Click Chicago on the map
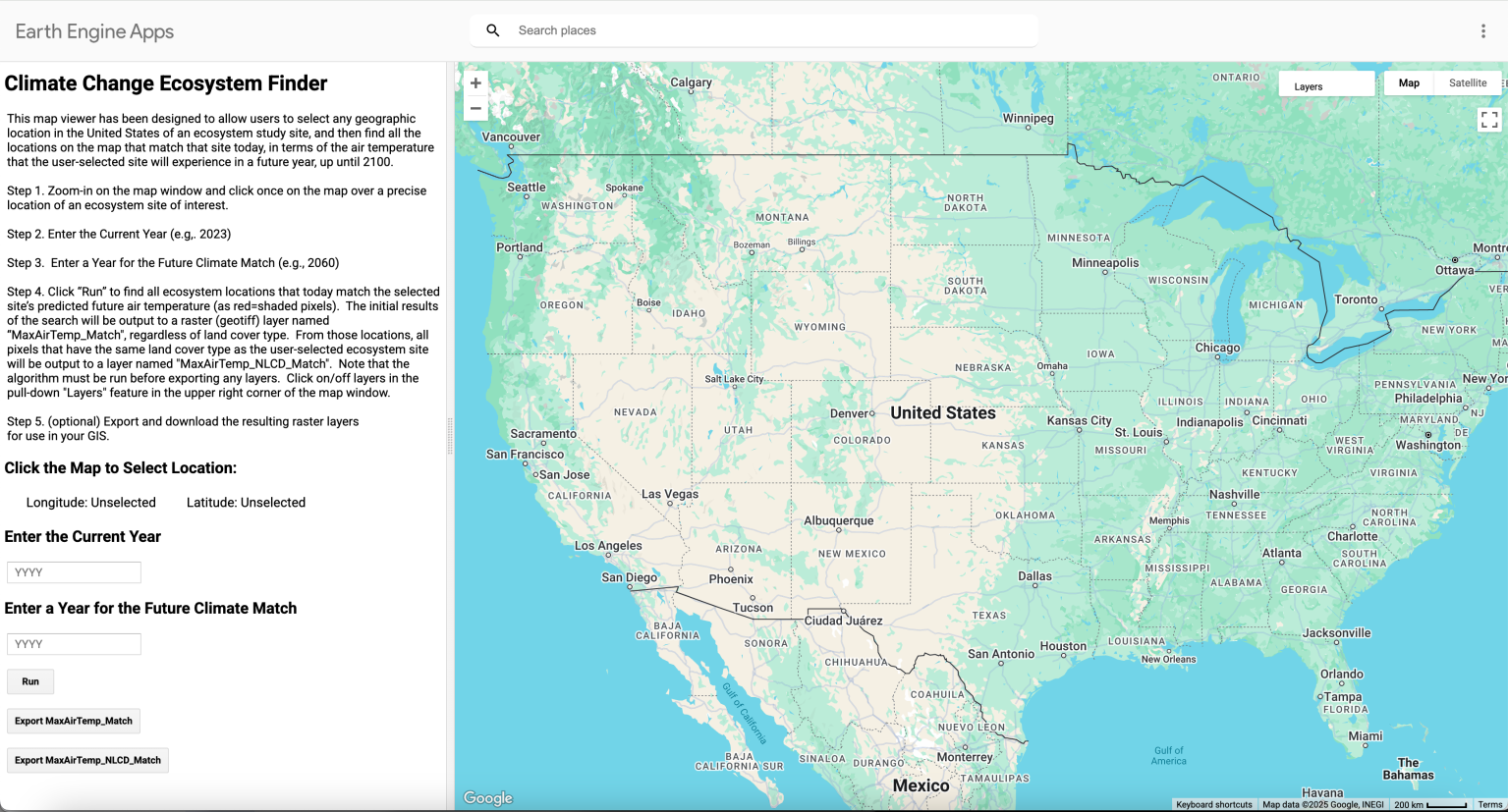The image size is (1508, 812). click(x=1217, y=348)
